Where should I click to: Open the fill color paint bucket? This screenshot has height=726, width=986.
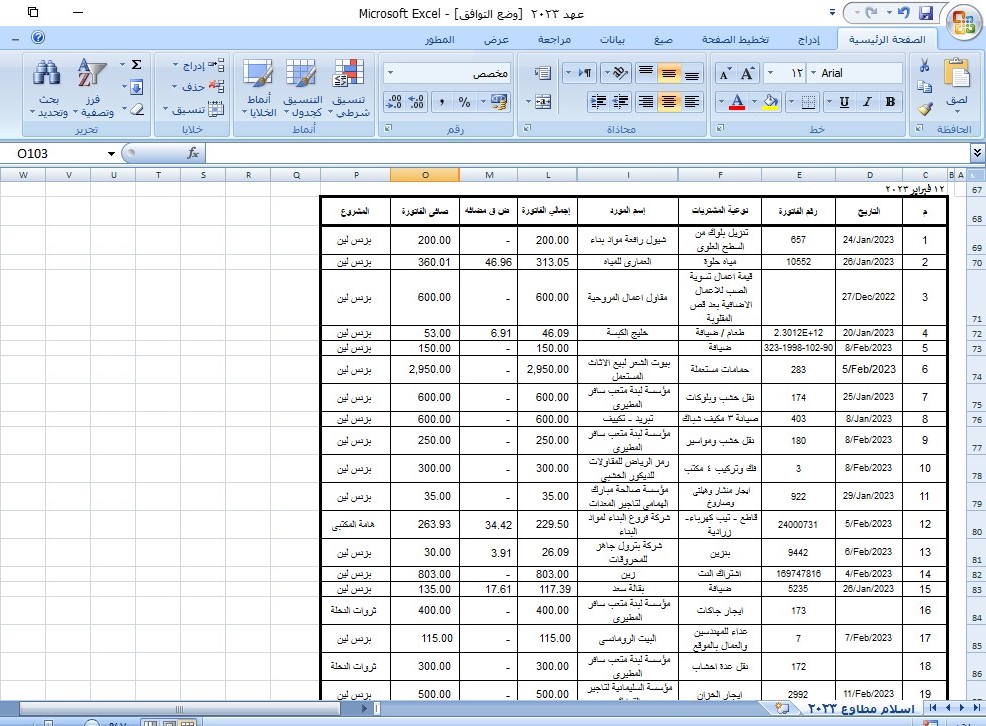(770, 102)
